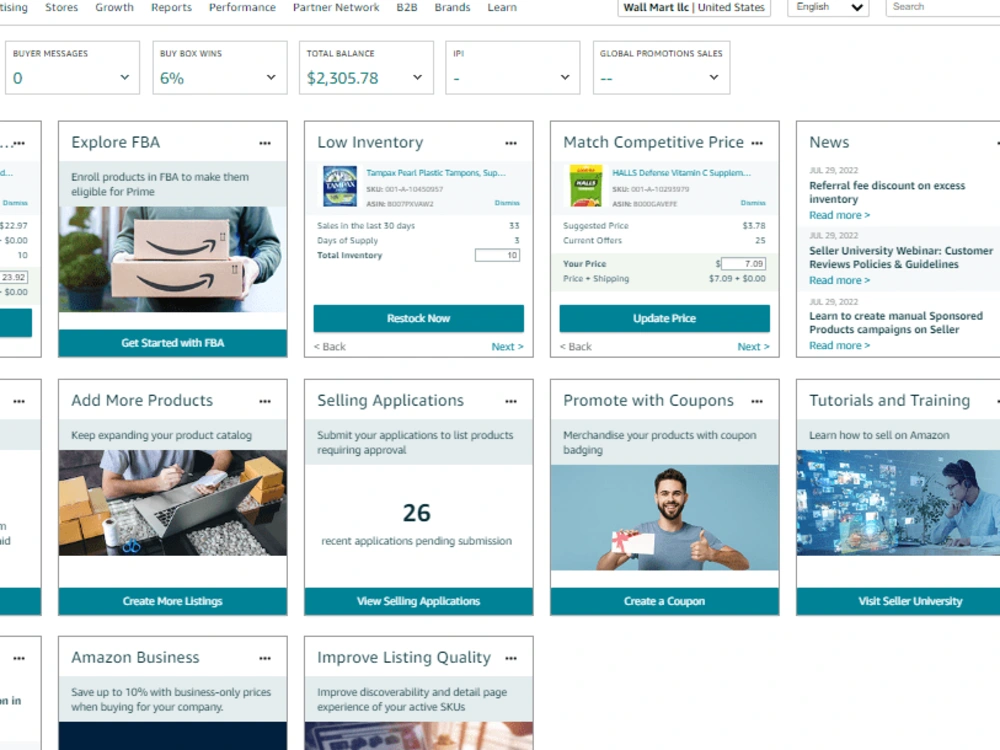Viewport: 1000px width, 750px height.
Task: Open the Reports menu
Action: coord(171,7)
